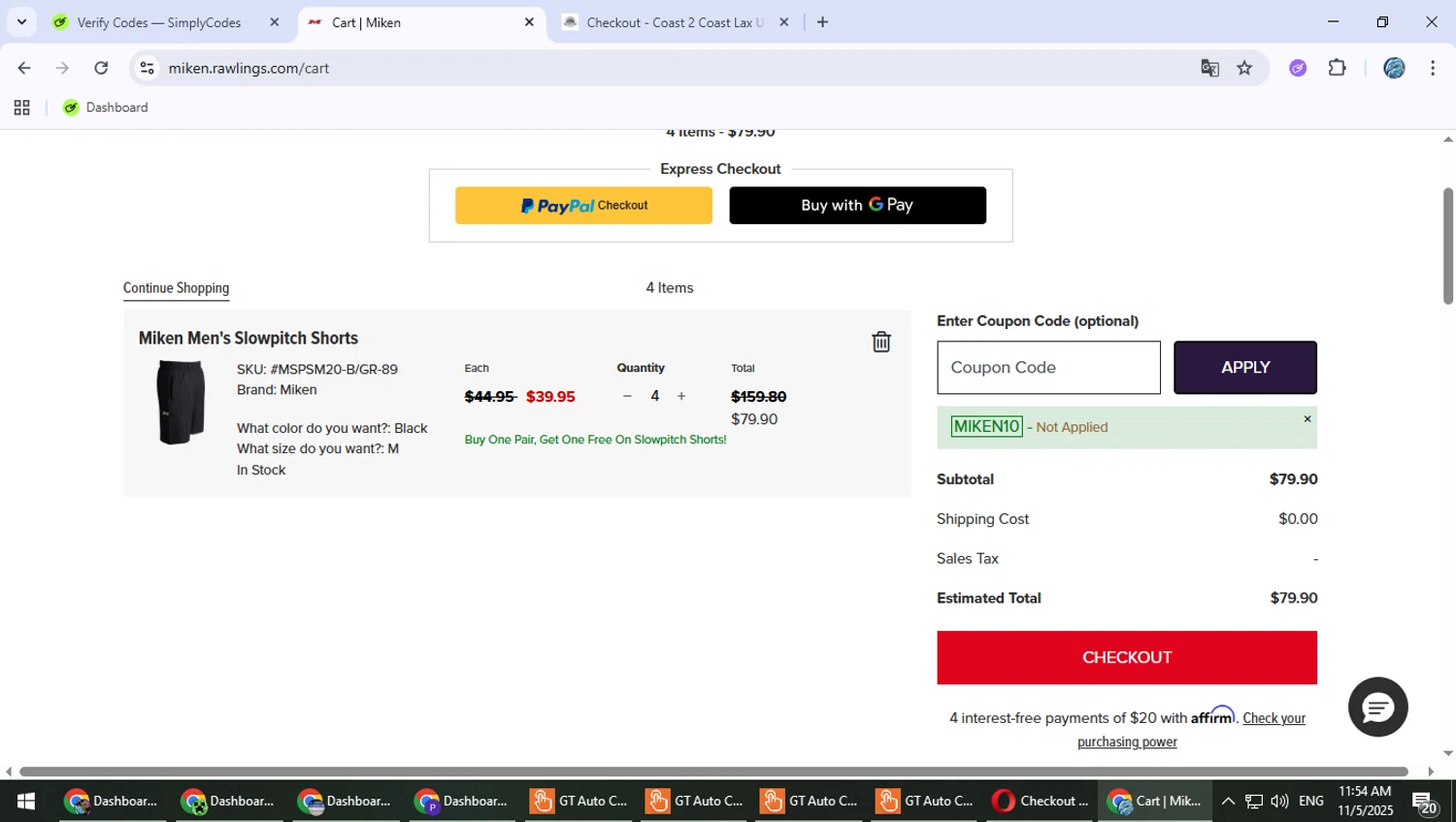Open network status tray icon
The height and width of the screenshot is (822, 1456).
pos(1254,802)
